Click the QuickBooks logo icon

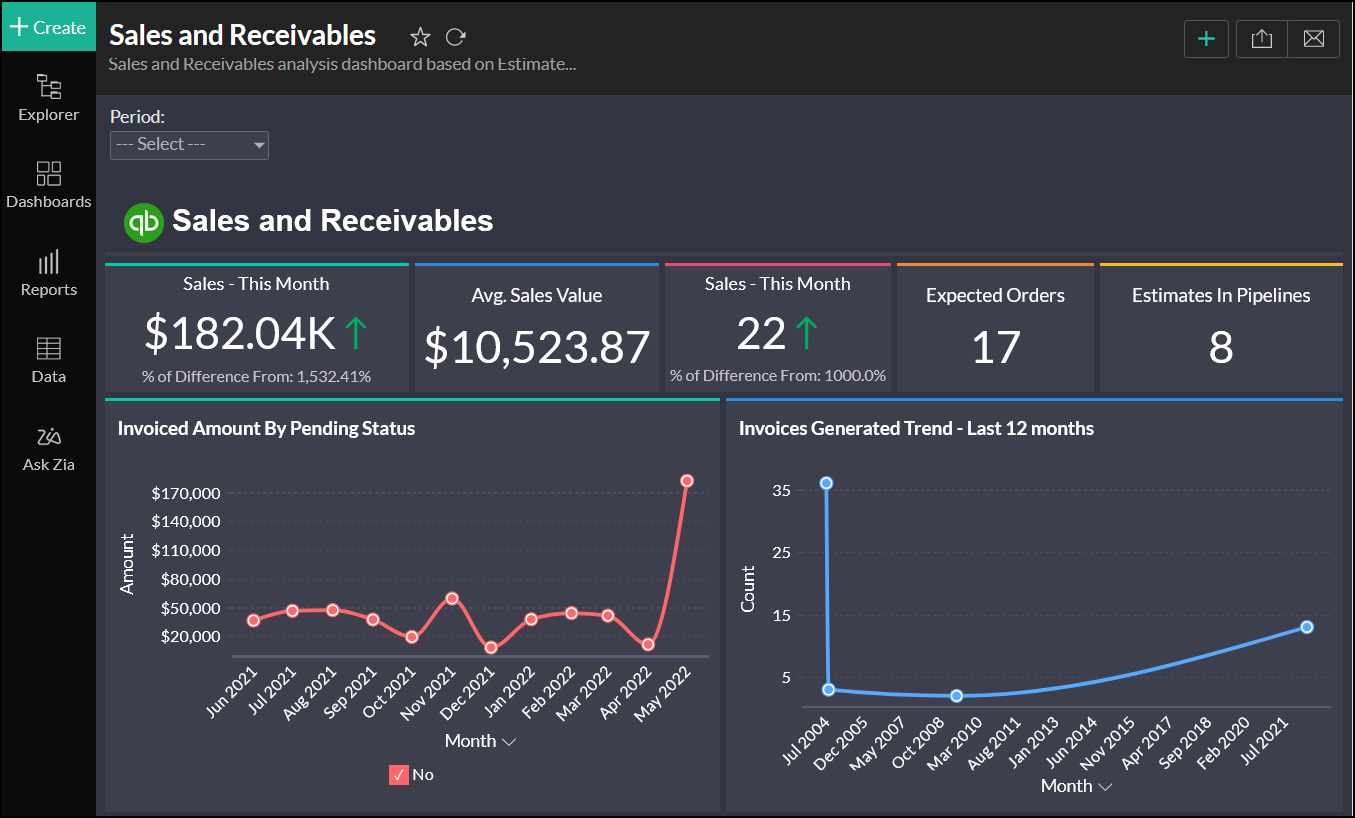tap(143, 222)
